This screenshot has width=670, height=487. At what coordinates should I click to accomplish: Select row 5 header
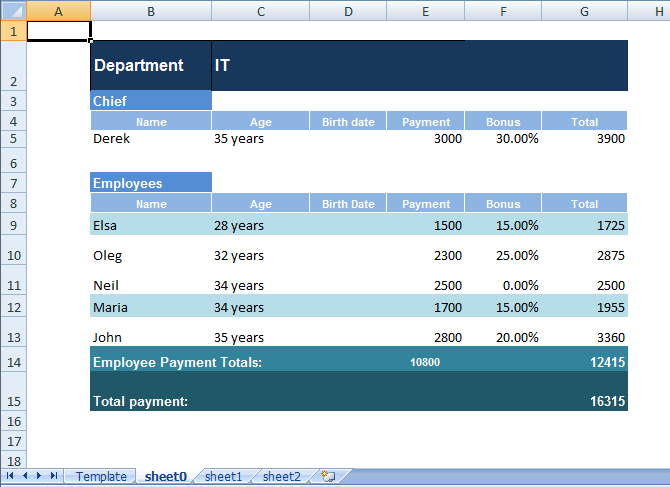click(x=13, y=139)
